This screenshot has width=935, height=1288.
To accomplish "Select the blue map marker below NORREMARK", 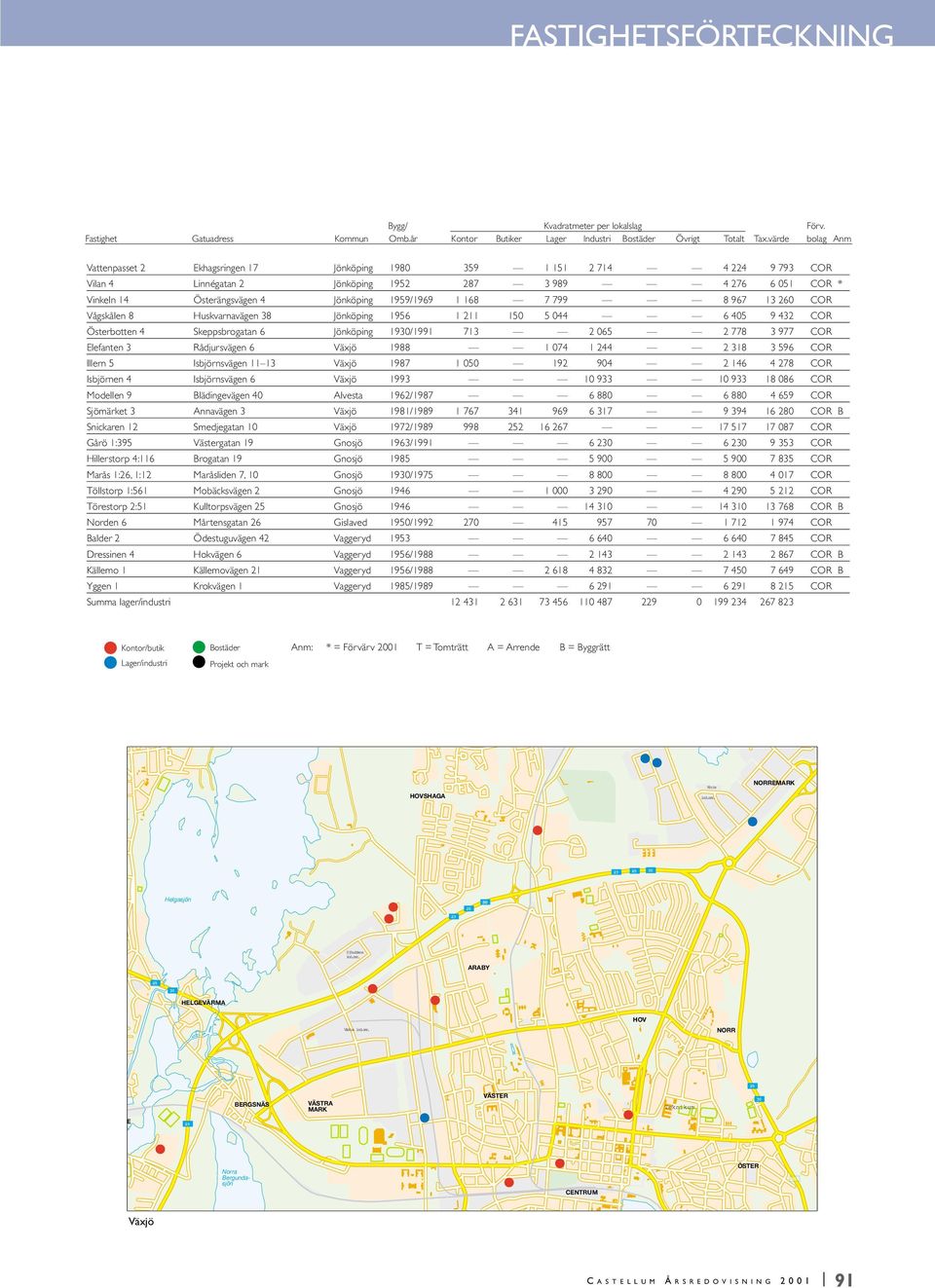I will click(x=752, y=822).
